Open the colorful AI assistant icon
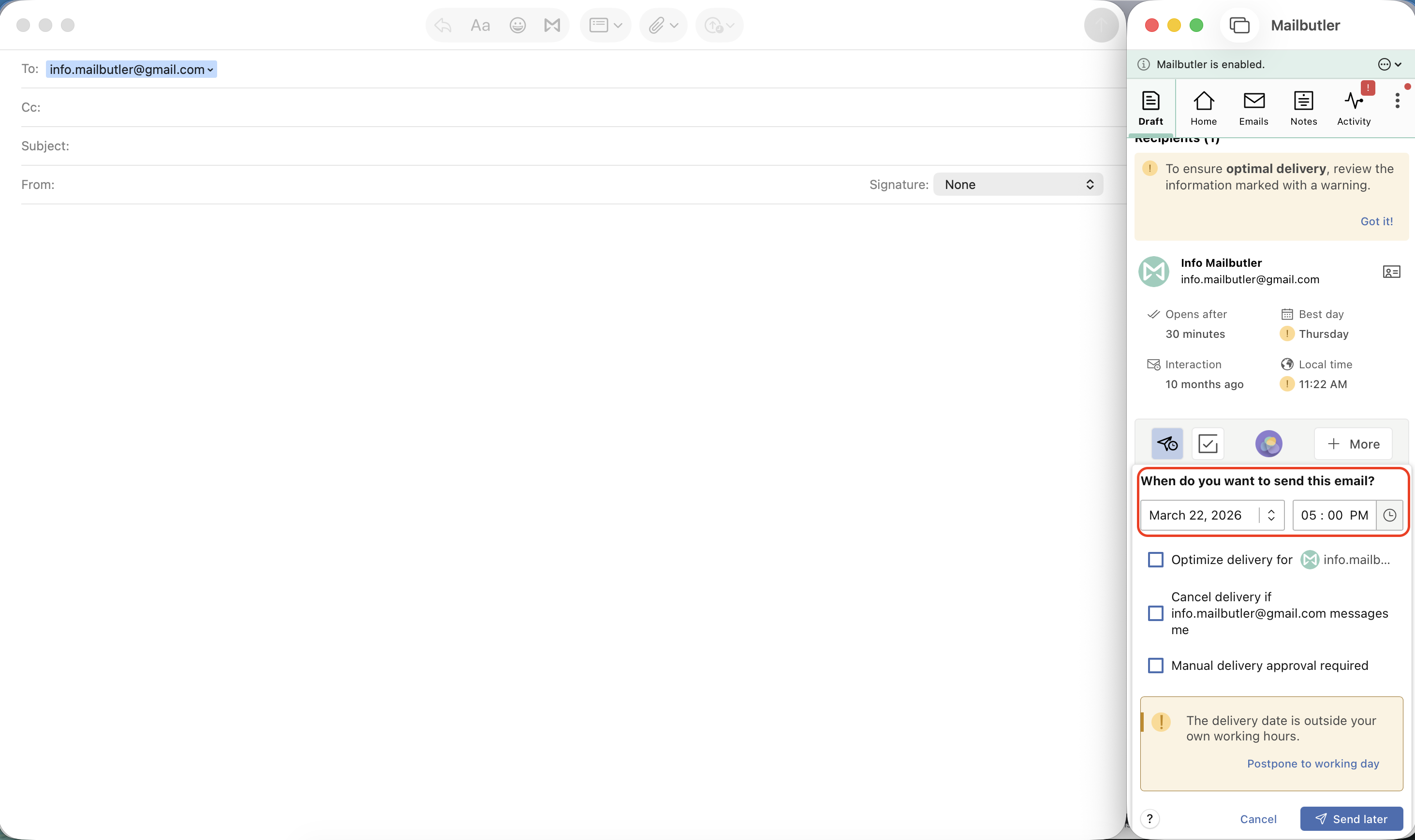Screen dimensions: 1415x840 [x=1268, y=443]
